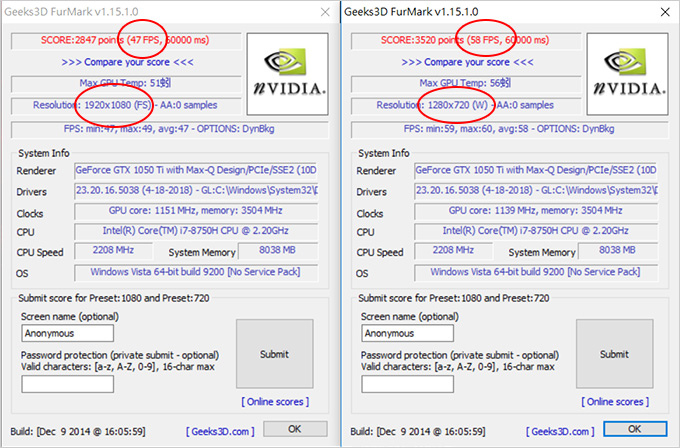This screenshot has width=680, height=448.
Task: Open 'Compare your score' link in right window
Action: (468, 62)
